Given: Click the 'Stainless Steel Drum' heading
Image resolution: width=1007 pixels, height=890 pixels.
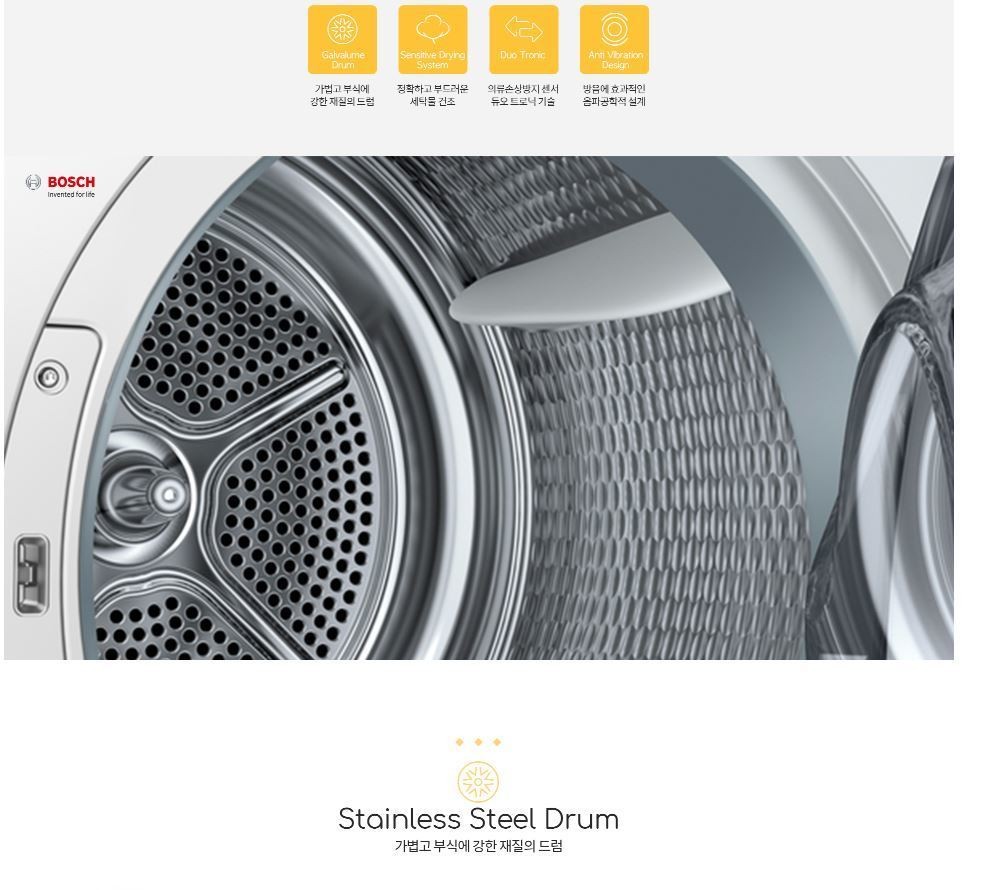Looking at the screenshot, I should coord(478,819).
